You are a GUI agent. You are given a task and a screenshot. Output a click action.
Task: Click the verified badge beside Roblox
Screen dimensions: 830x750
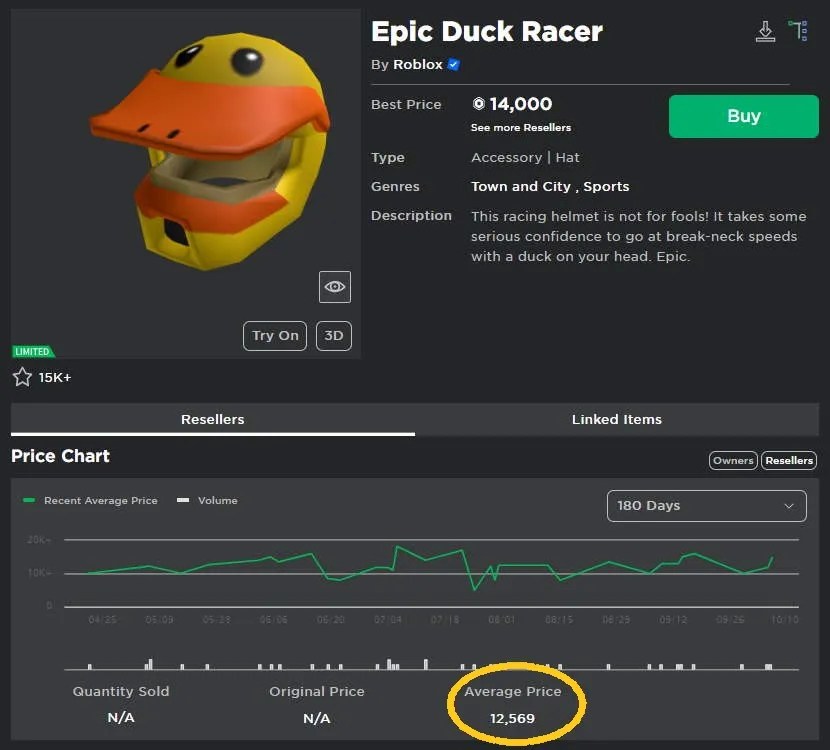coord(453,65)
